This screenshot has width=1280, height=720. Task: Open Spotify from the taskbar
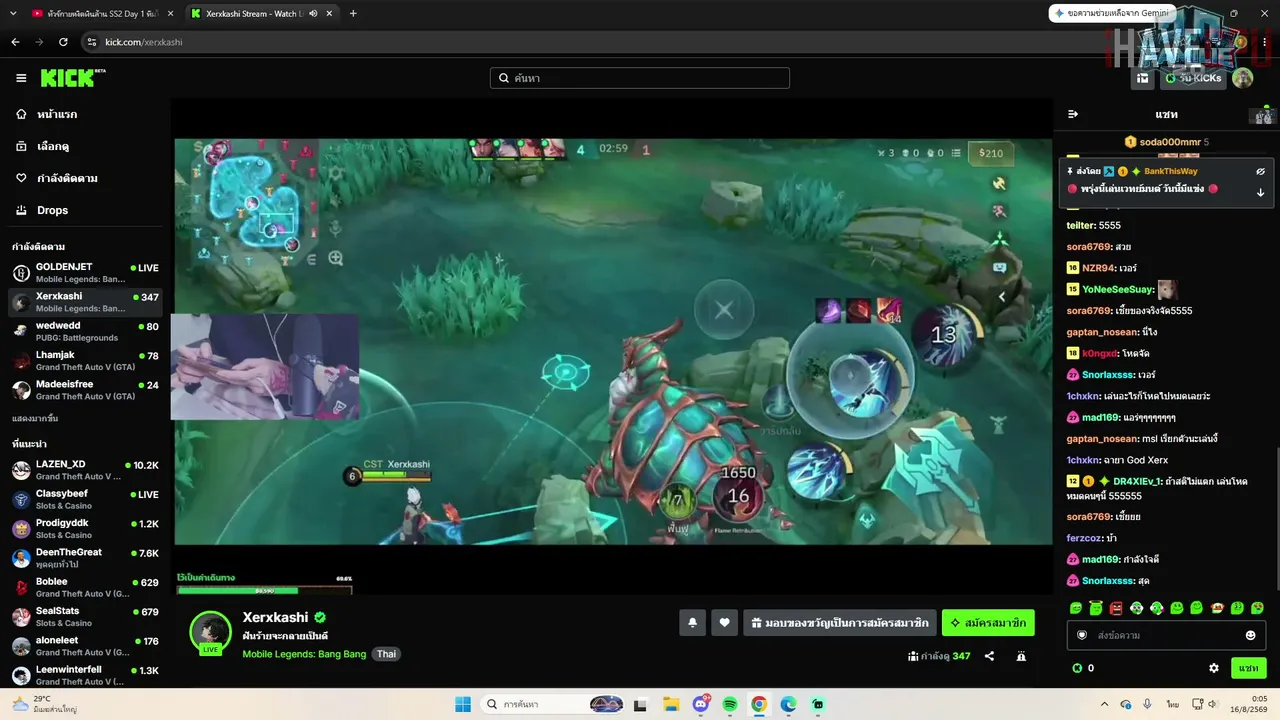pyautogui.click(x=729, y=704)
